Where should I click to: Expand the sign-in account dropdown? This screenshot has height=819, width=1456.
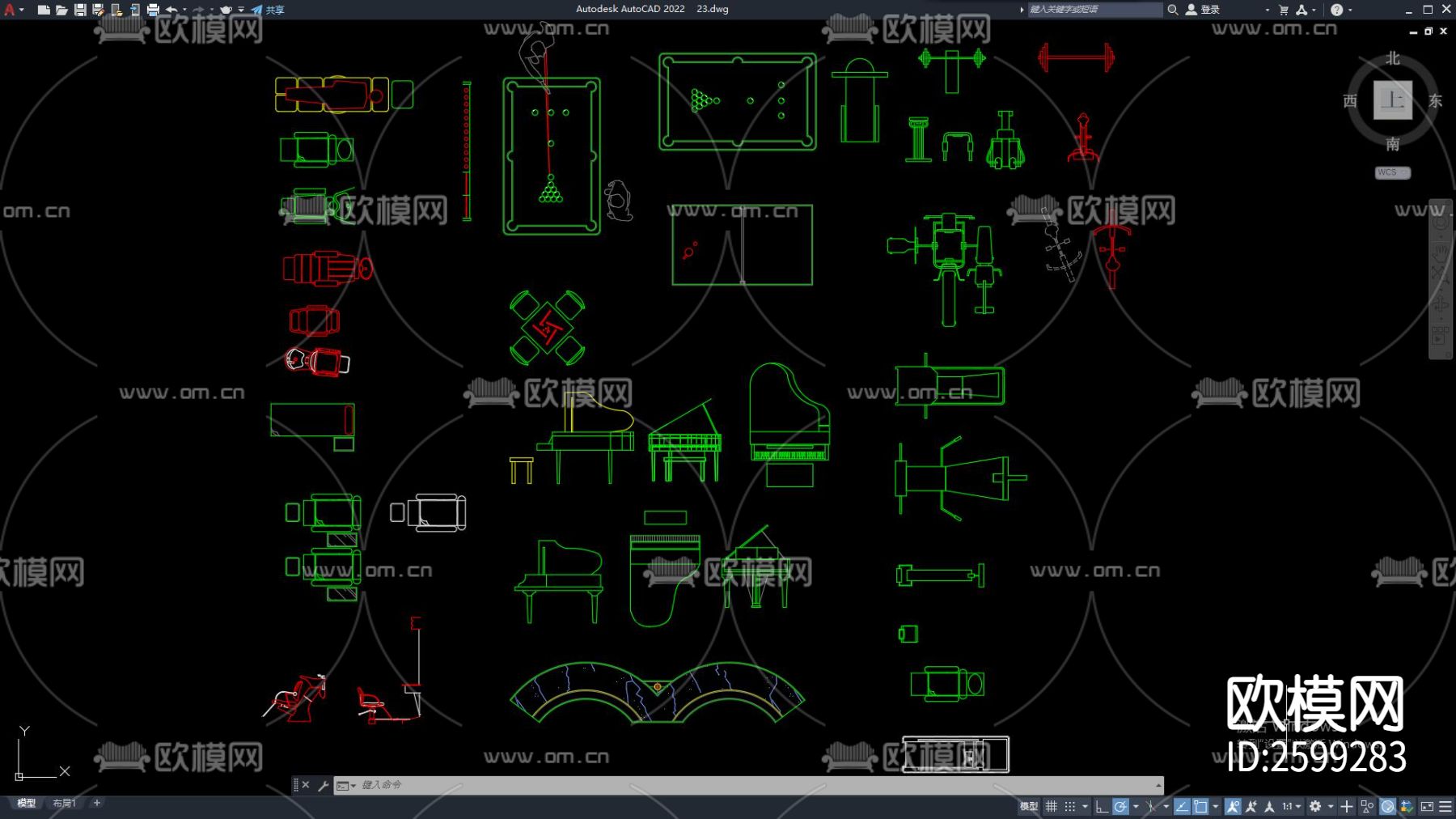[1267, 10]
